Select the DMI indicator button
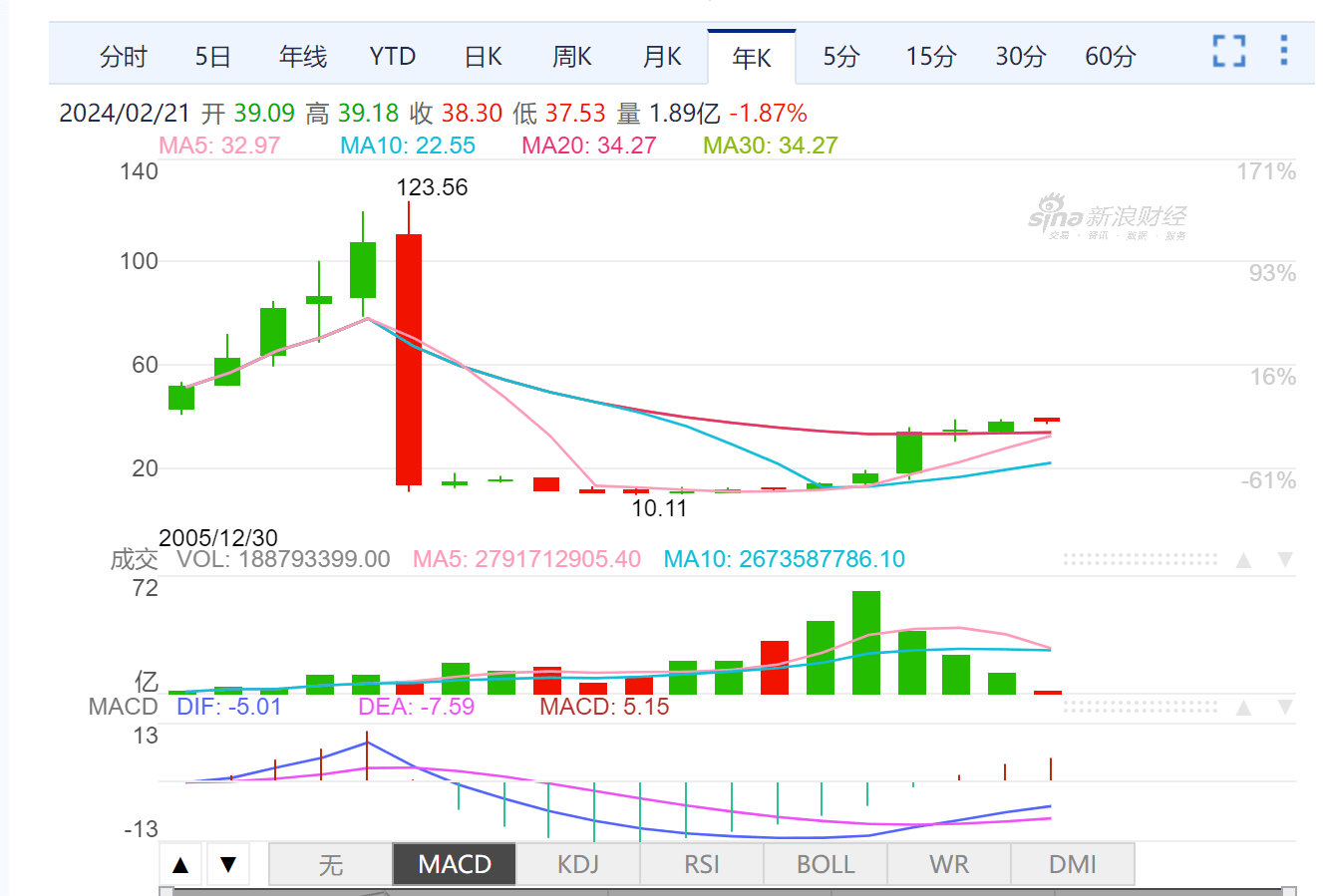The height and width of the screenshot is (896, 1323). 1074,863
